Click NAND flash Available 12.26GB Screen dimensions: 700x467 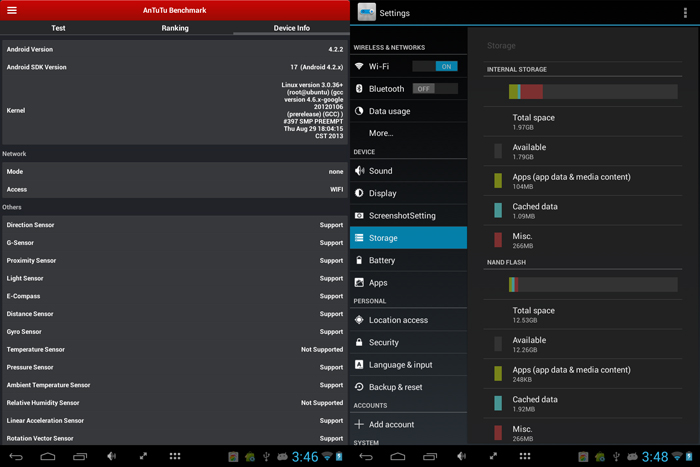(583, 344)
